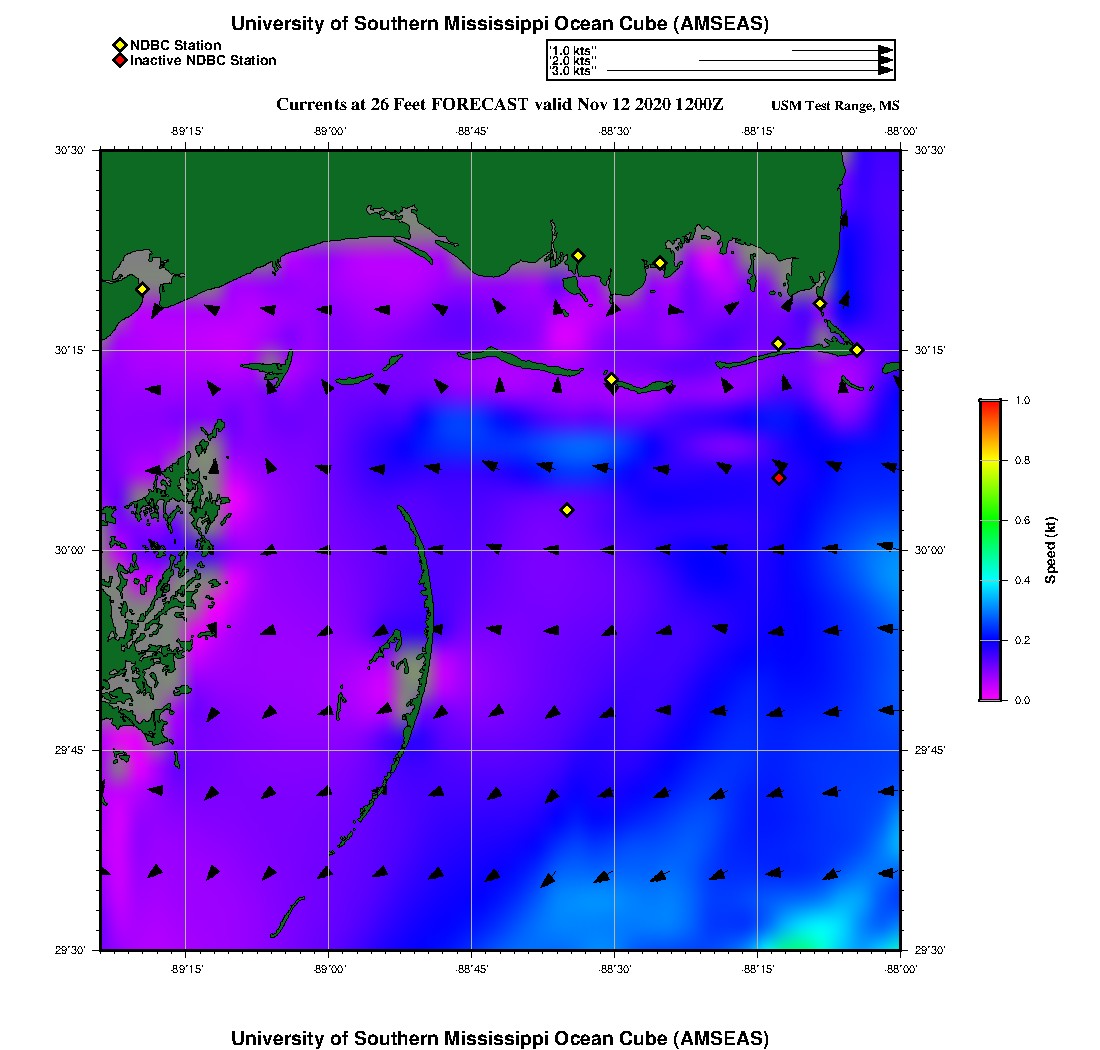Click the red diamond icon in the legend

[119, 61]
